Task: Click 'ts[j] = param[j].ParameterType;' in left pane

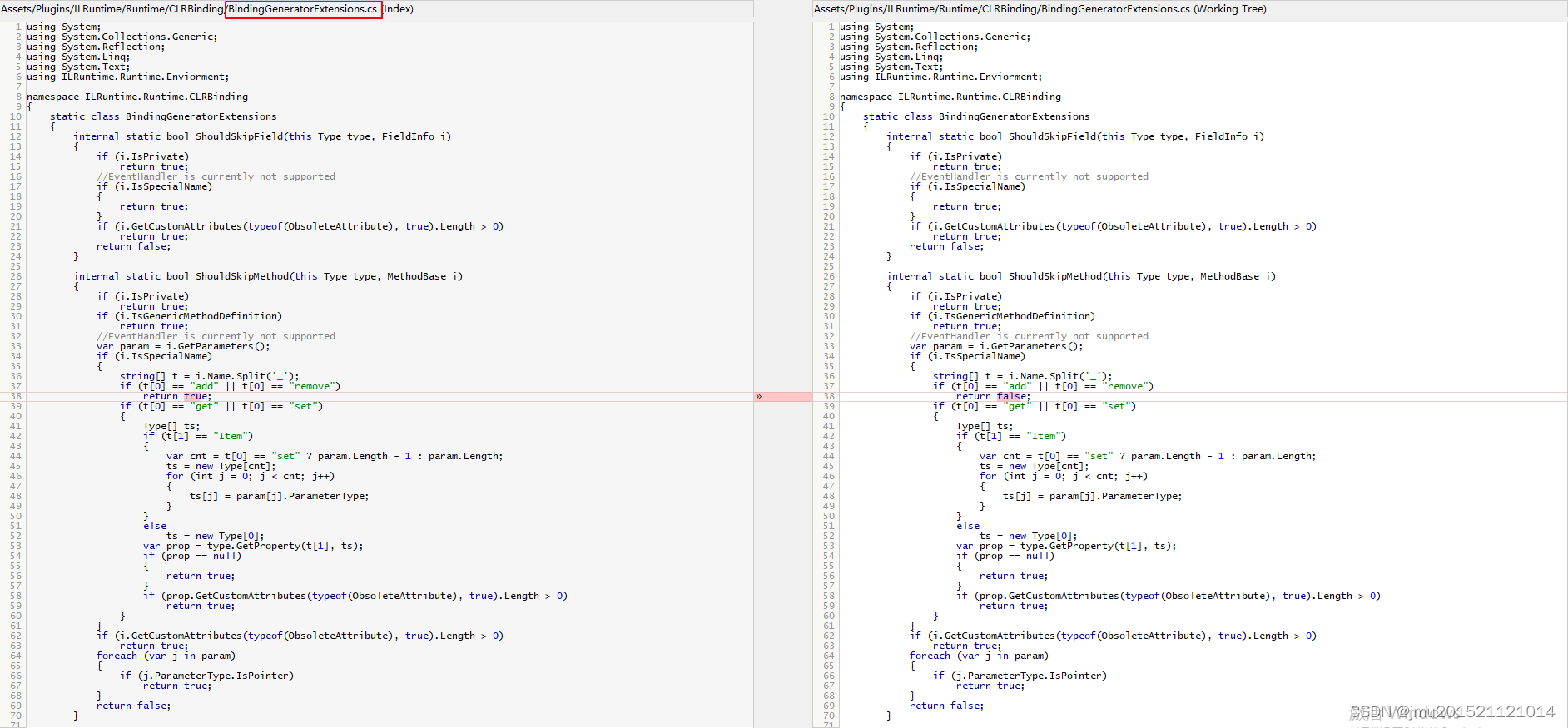Action: (x=280, y=496)
